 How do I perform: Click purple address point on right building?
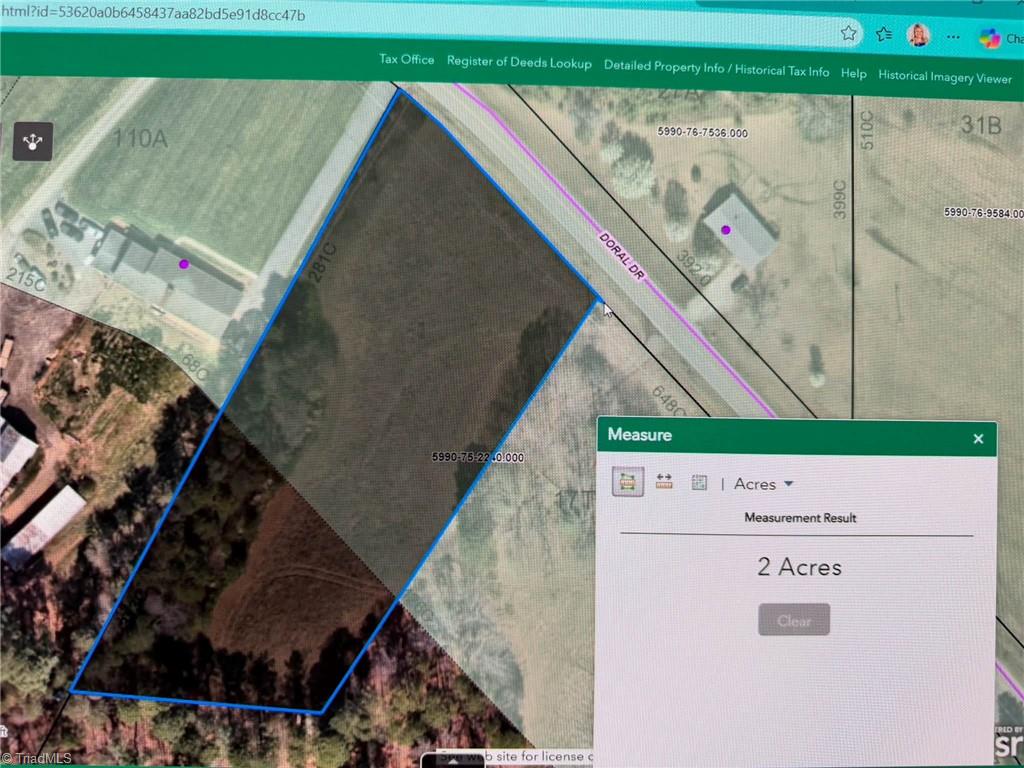pyautogui.click(x=726, y=230)
